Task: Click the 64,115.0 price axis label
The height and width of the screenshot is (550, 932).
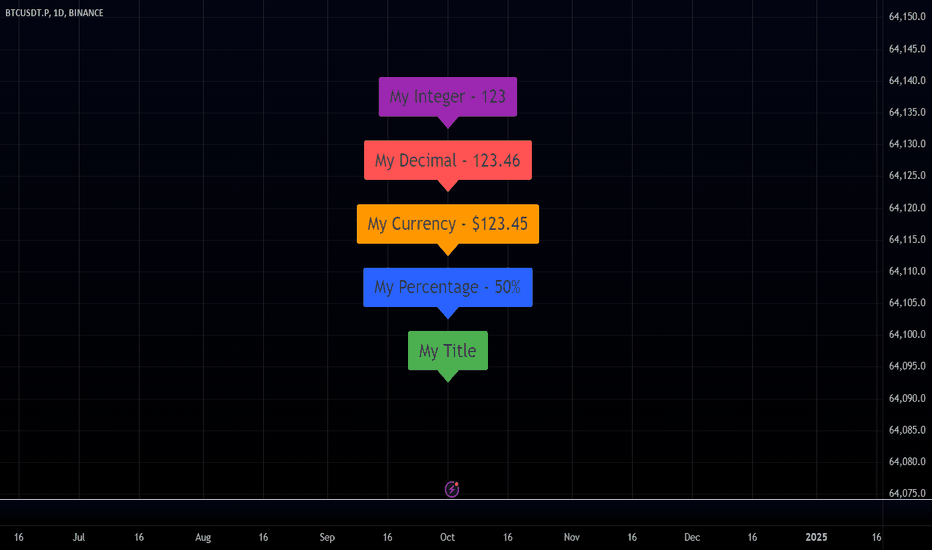Action: coord(907,239)
